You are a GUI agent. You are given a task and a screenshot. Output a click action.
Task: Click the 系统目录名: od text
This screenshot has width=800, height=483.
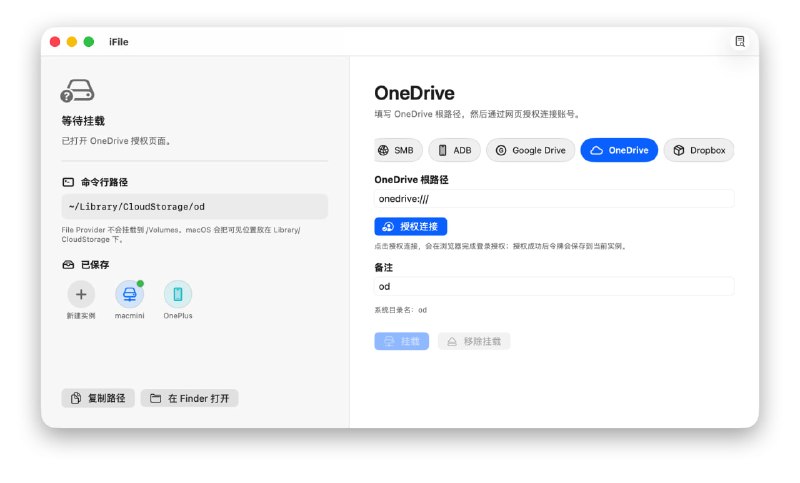pyautogui.click(x=401, y=310)
